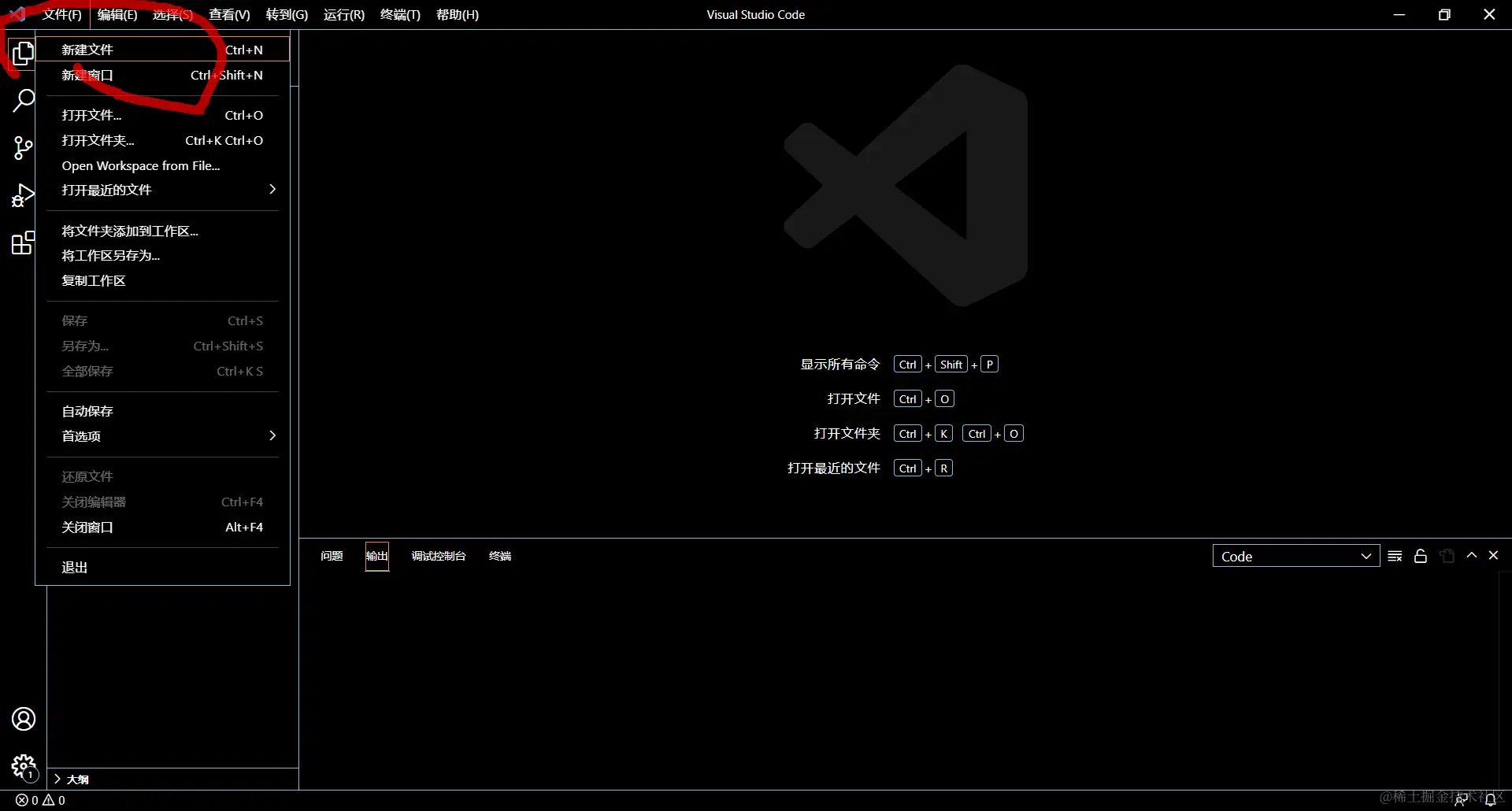Maximize the panel with the up chevron

(x=1471, y=555)
